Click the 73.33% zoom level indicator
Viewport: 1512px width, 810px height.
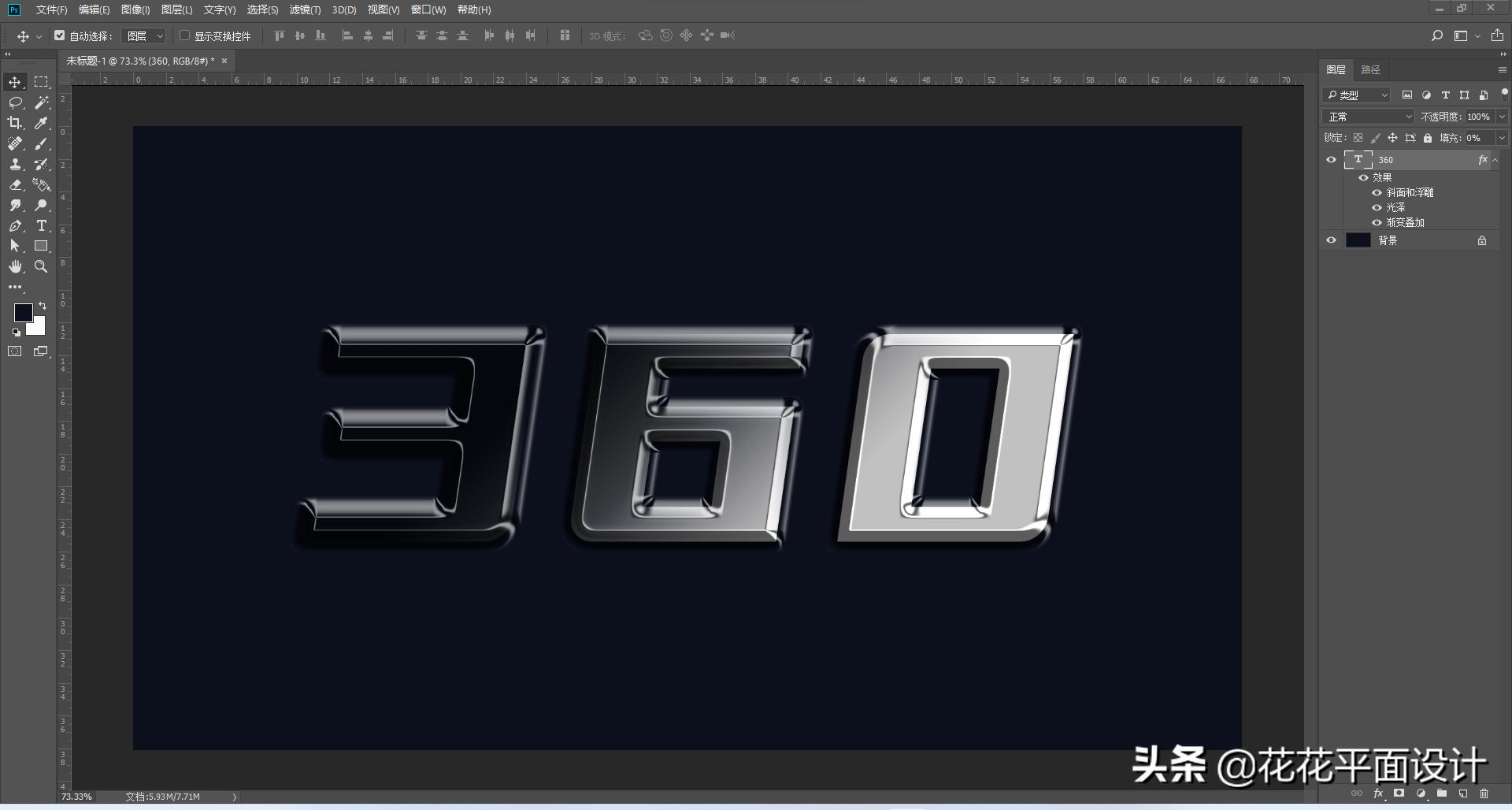click(76, 797)
